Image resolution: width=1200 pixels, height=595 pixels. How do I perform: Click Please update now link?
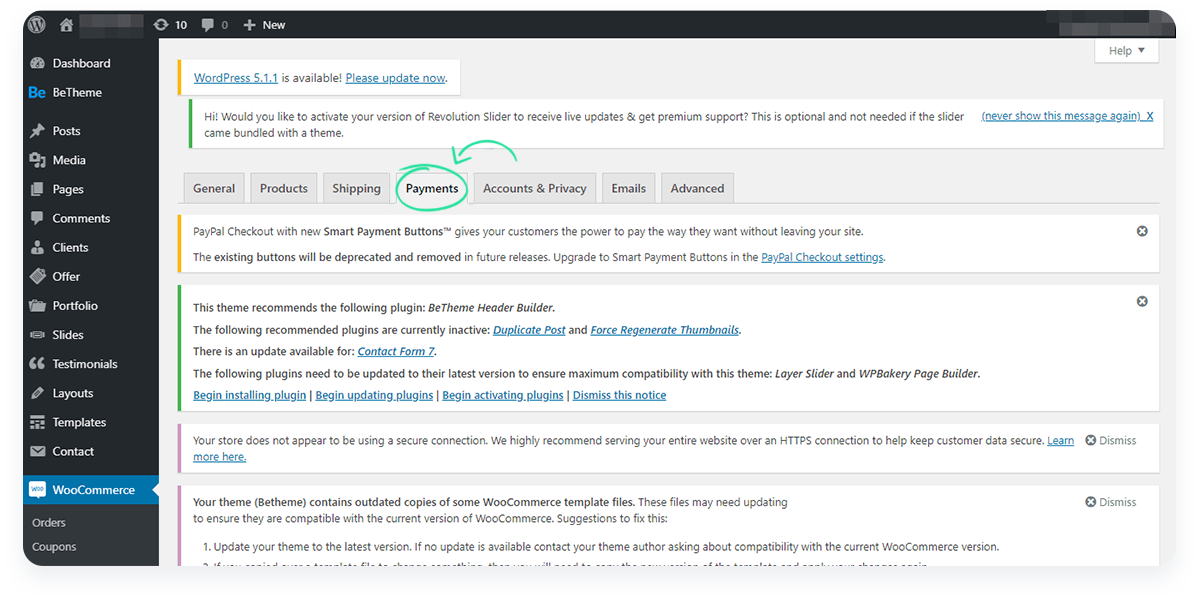point(395,77)
